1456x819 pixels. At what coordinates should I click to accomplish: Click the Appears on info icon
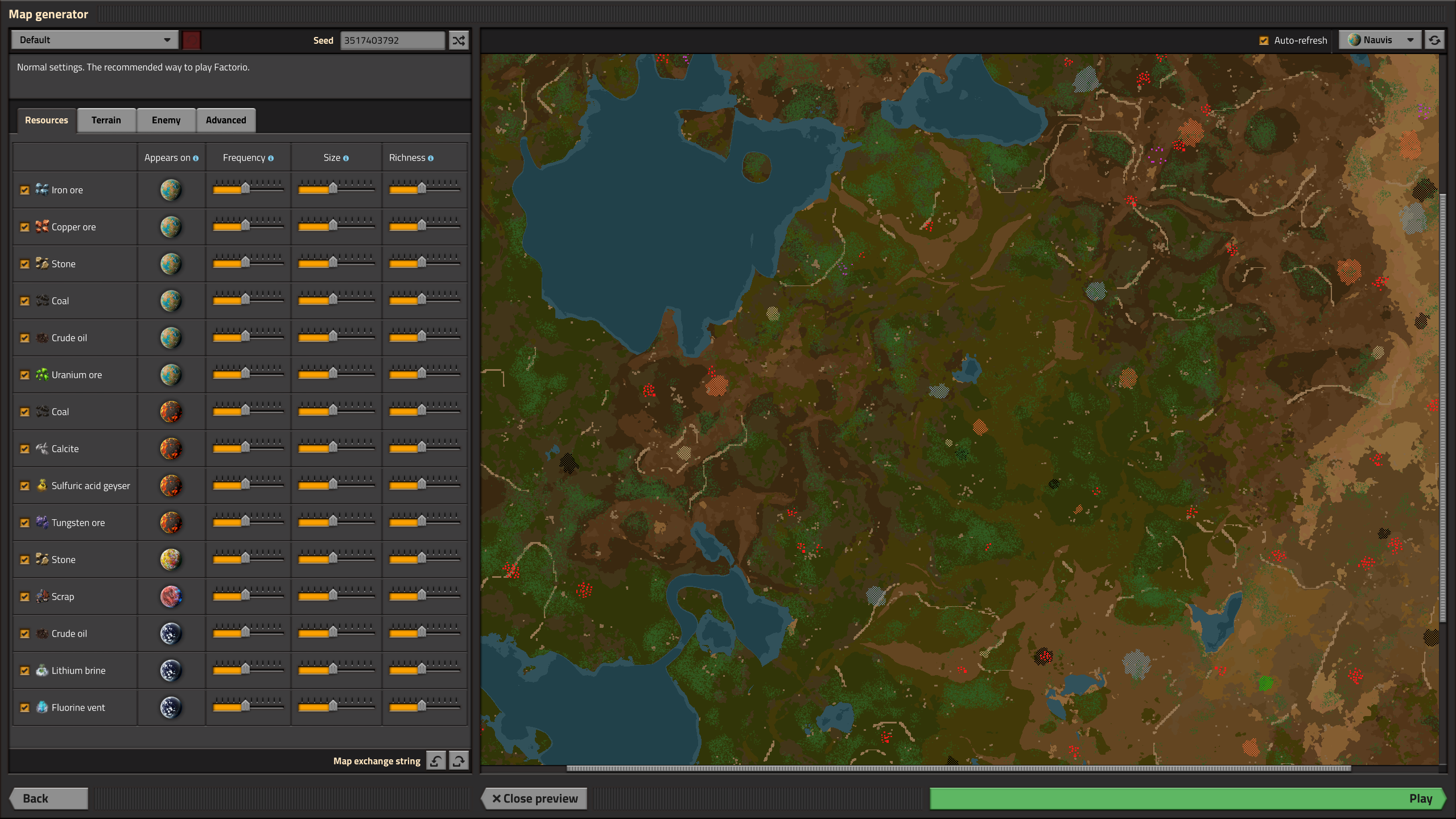click(196, 158)
